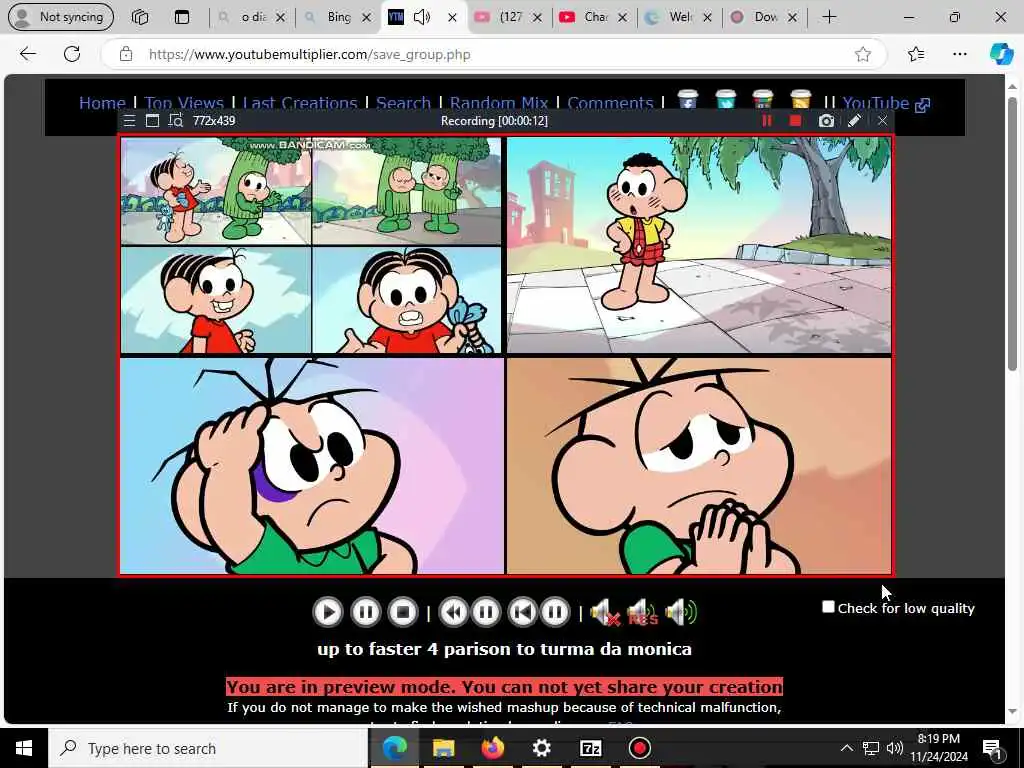
Task: Click the 'Not syncing' profile button
Action: tap(60, 17)
